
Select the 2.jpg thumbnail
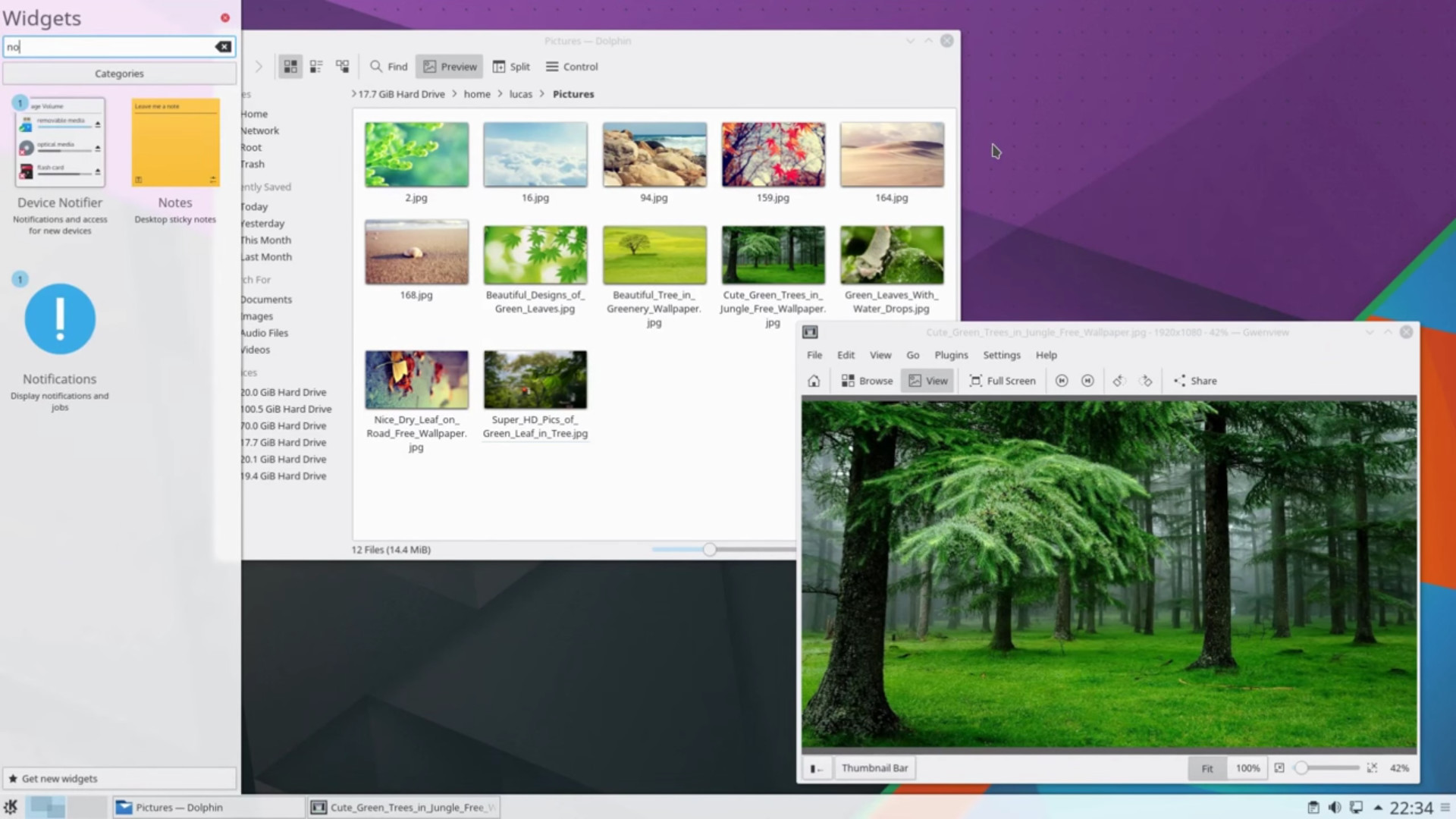(416, 155)
